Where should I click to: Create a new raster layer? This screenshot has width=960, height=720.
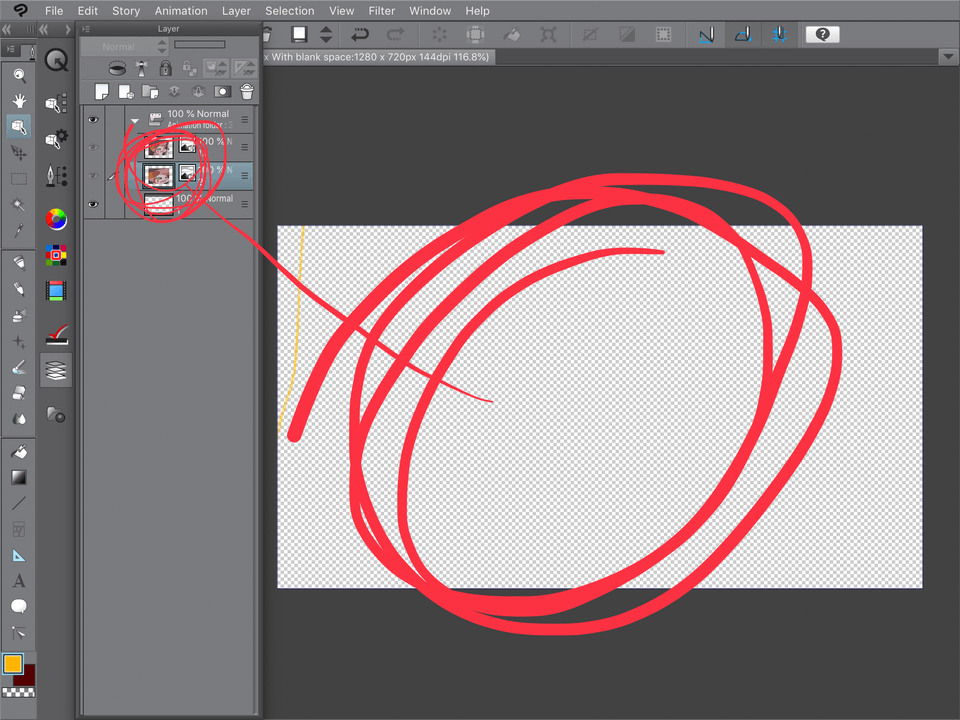[x=101, y=91]
